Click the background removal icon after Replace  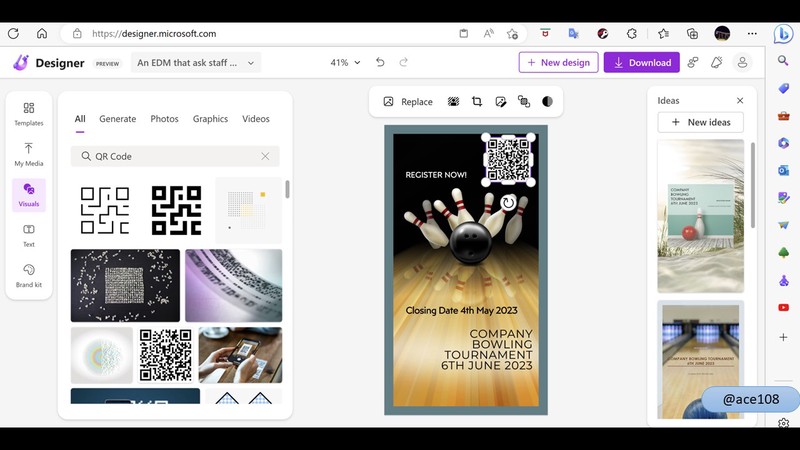point(453,102)
